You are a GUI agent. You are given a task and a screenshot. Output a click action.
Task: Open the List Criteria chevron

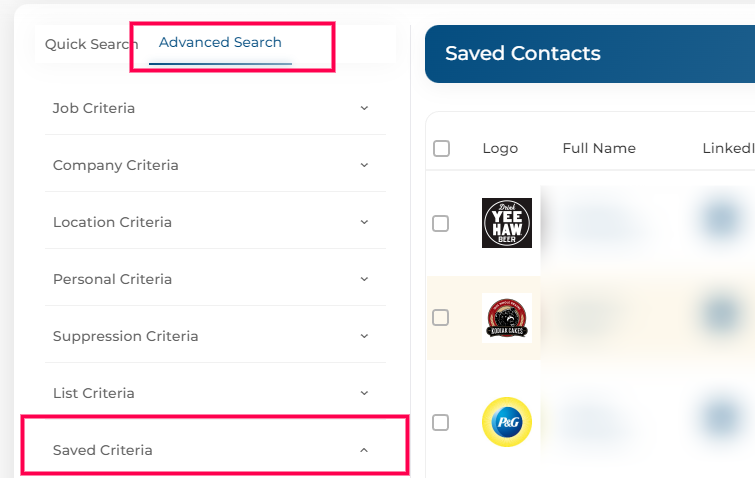(x=364, y=393)
